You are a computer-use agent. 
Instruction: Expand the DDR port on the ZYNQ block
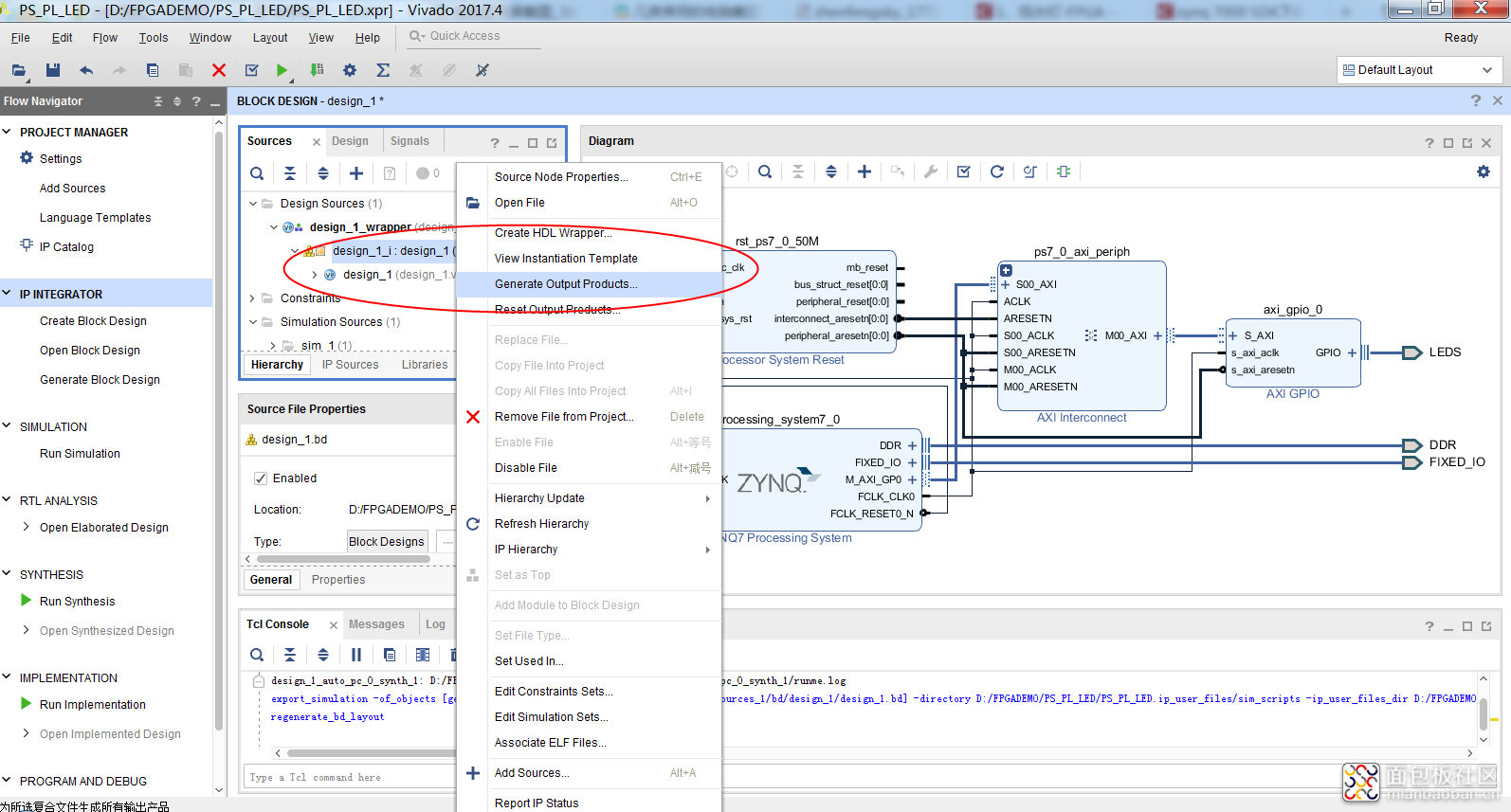(912, 445)
